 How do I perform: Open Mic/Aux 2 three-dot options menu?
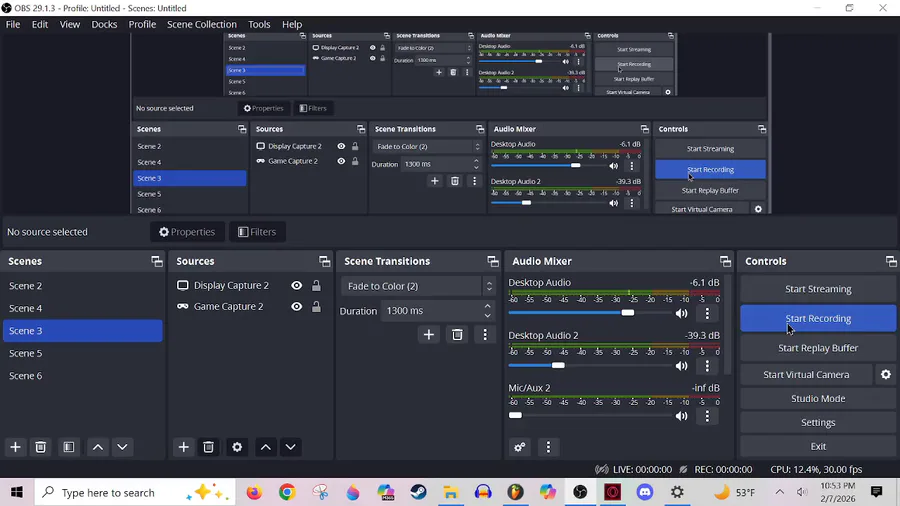click(707, 416)
